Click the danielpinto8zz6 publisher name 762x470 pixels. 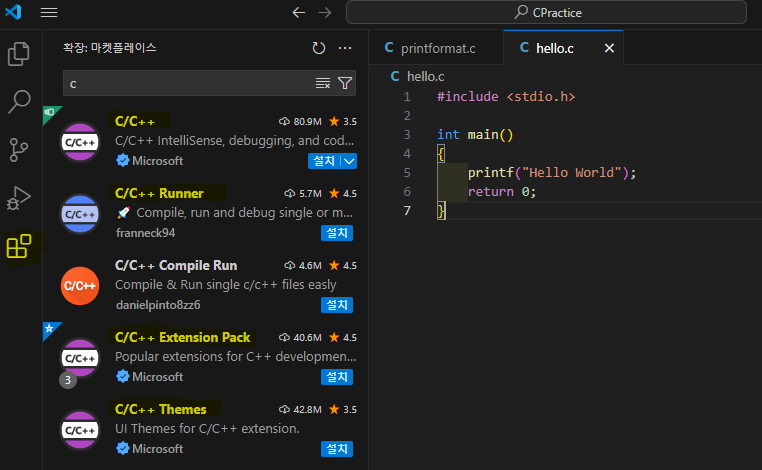tap(158, 305)
